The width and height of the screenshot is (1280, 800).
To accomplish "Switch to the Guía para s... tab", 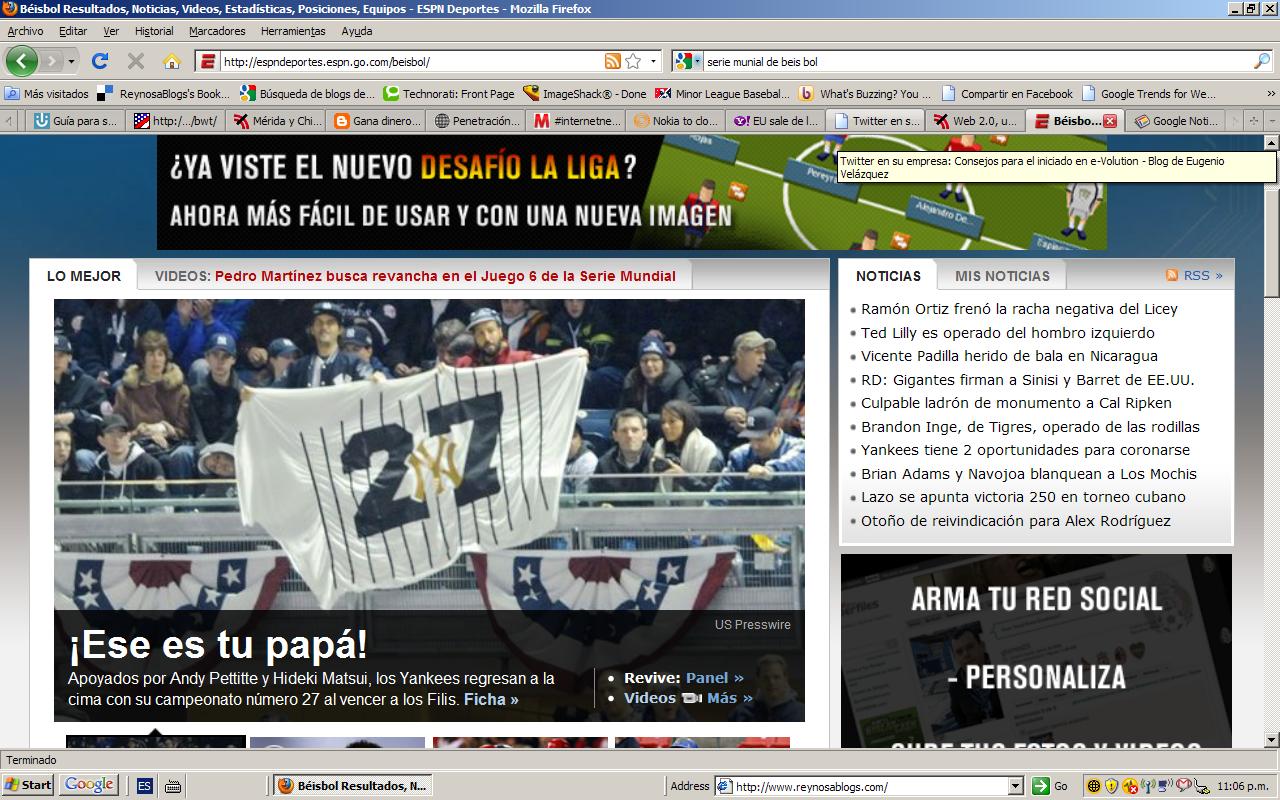I will 75,121.
